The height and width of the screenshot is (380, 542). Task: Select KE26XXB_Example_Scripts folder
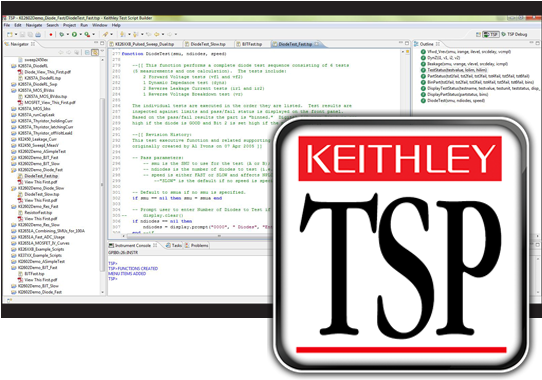pos(41,249)
